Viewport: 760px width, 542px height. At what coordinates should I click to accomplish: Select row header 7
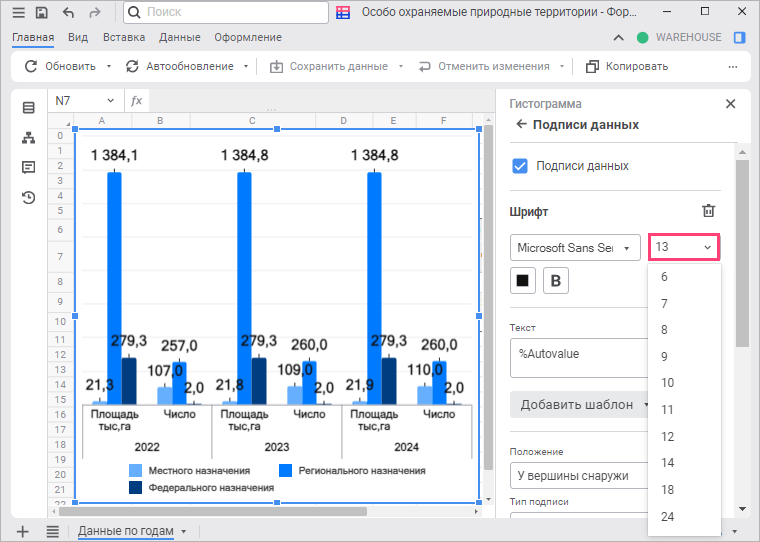(61, 256)
